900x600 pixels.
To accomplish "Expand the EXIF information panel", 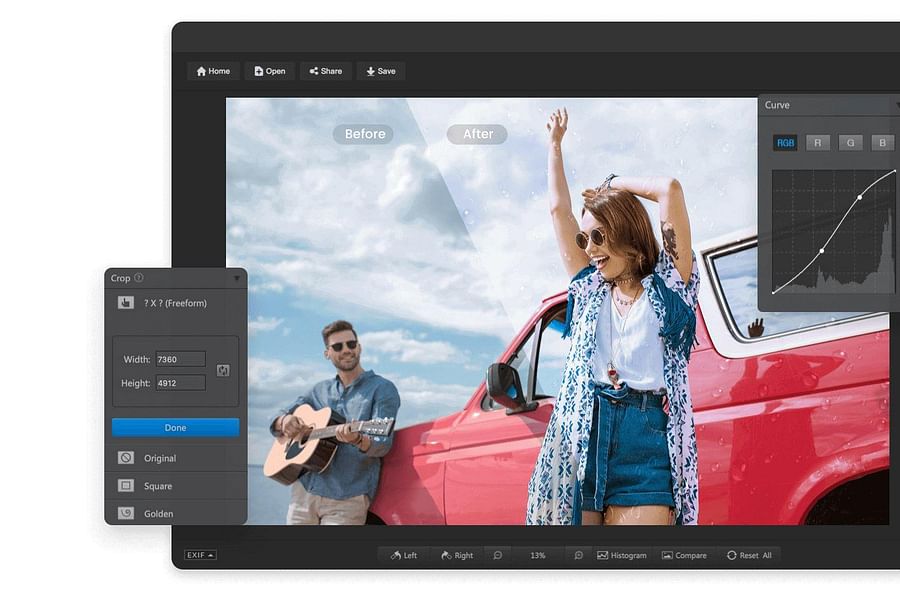I will (x=199, y=554).
